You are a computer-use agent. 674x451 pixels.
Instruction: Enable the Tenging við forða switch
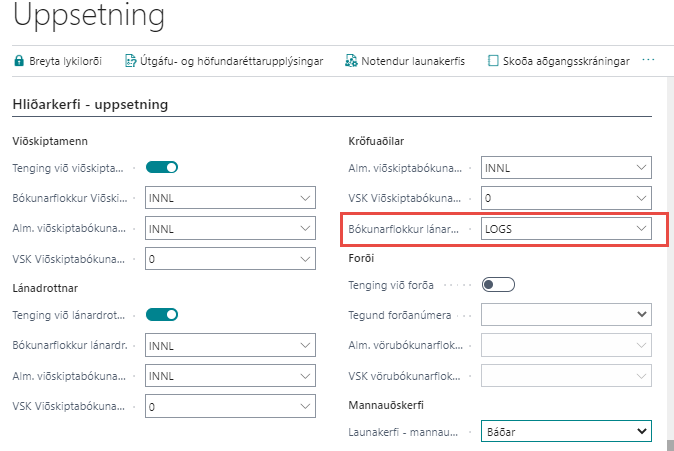click(x=498, y=284)
